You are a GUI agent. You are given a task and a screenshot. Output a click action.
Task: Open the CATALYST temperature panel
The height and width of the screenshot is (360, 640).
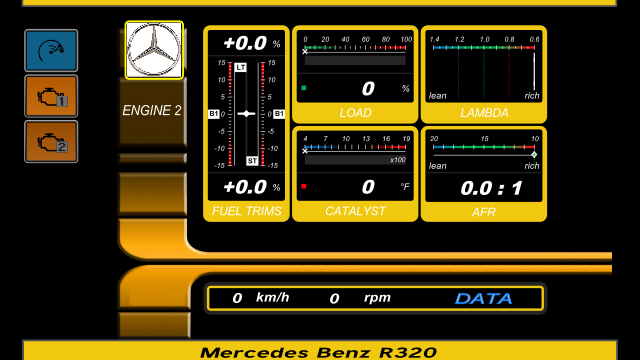355,174
